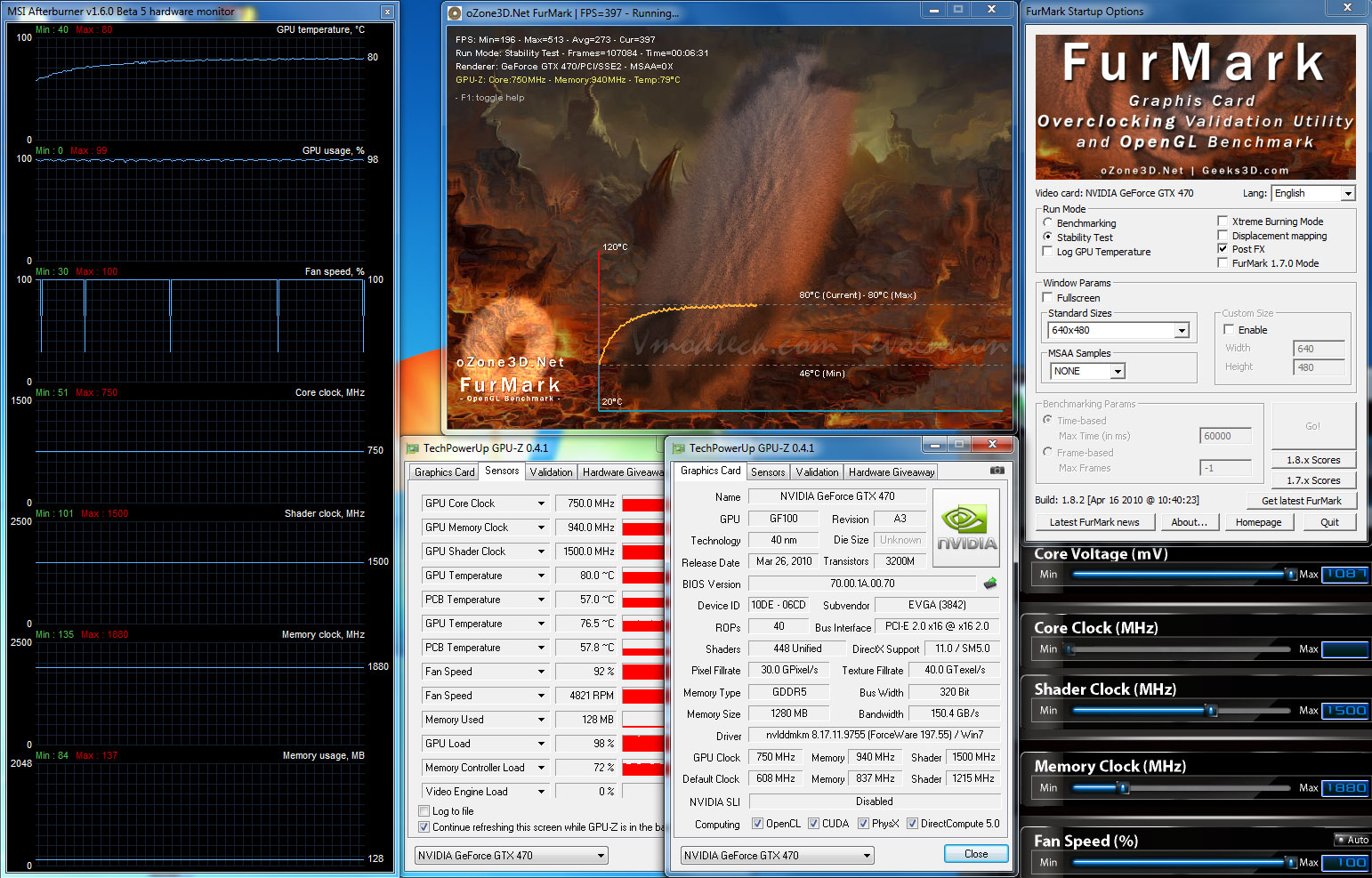Screen dimensions: 1372x878
Task: Click the GPU-Z screenshot camera icon
Action: [997, 470]
